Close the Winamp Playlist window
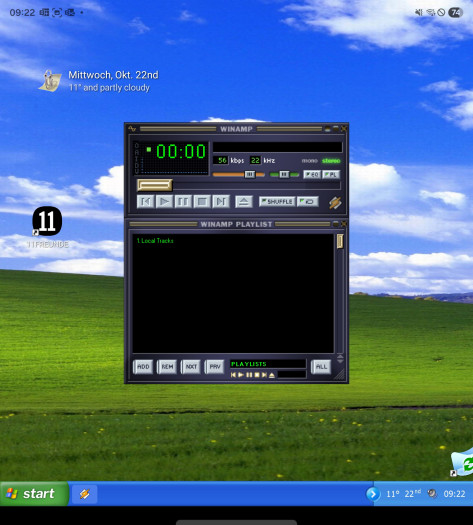 coord(344,224)
